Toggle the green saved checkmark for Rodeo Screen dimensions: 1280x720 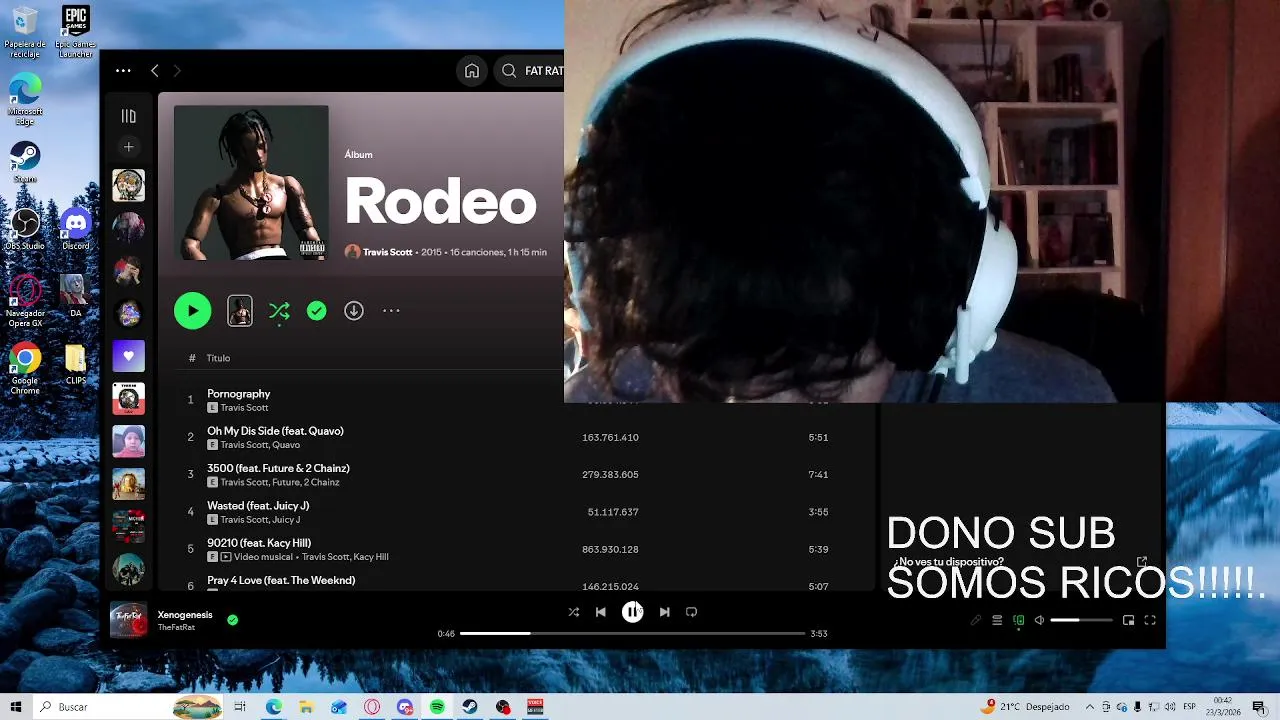pyautogui.click(x=317, y=311)
